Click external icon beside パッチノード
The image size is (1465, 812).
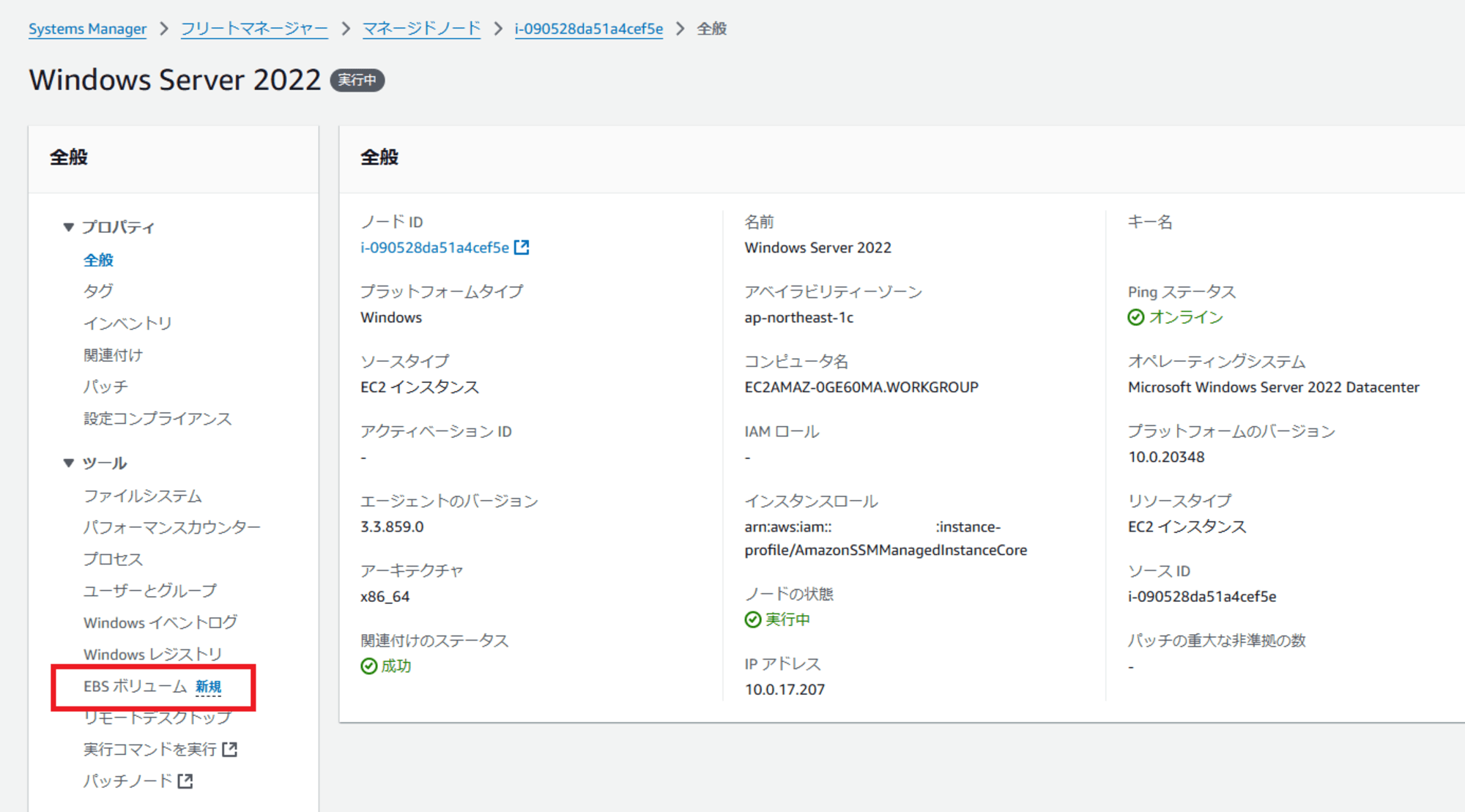[x=185, y=781]
